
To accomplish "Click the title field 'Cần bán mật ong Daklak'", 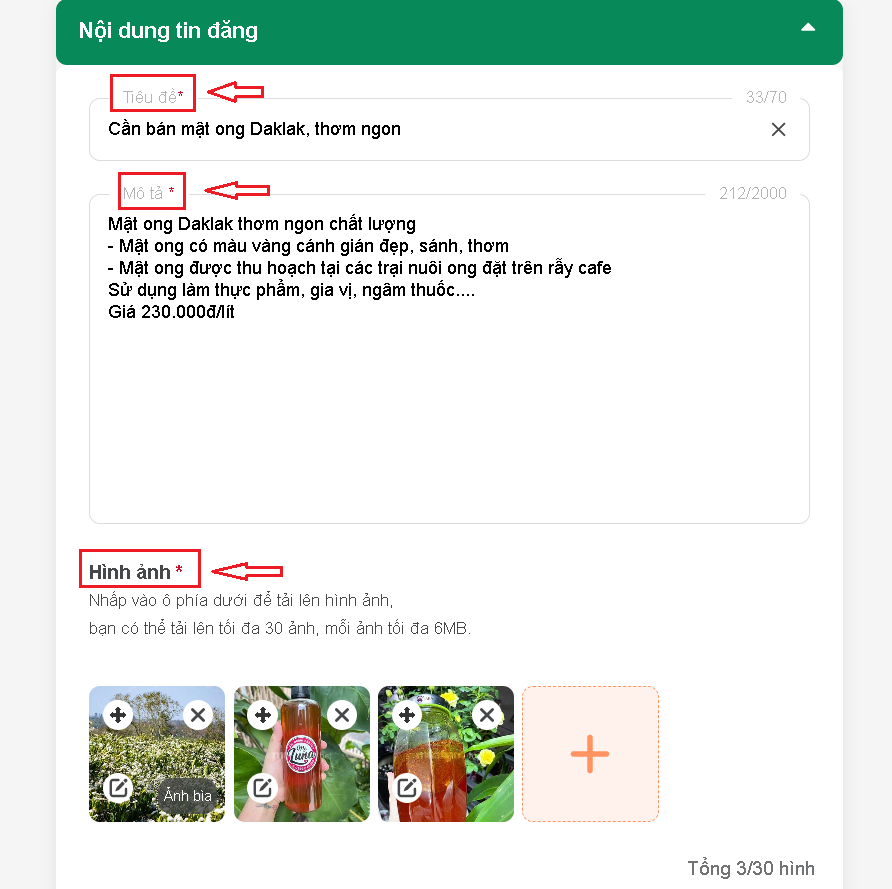I will tap(449, 130).
